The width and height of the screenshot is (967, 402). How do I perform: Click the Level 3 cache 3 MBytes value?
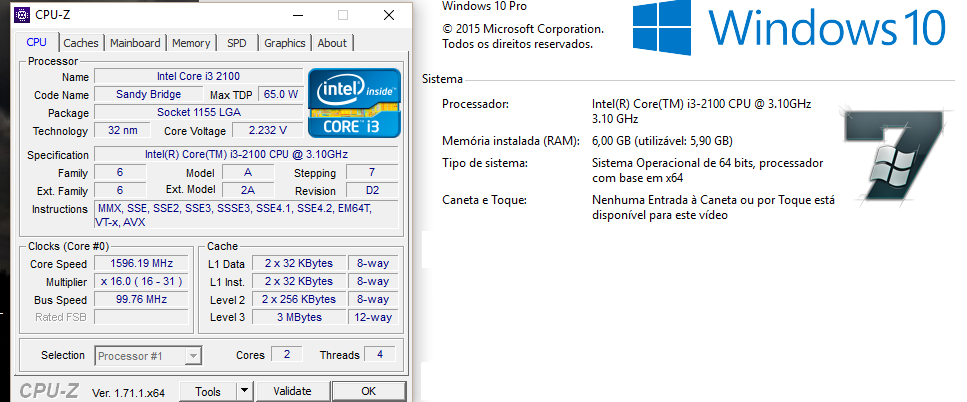click(x=299, y=317)
